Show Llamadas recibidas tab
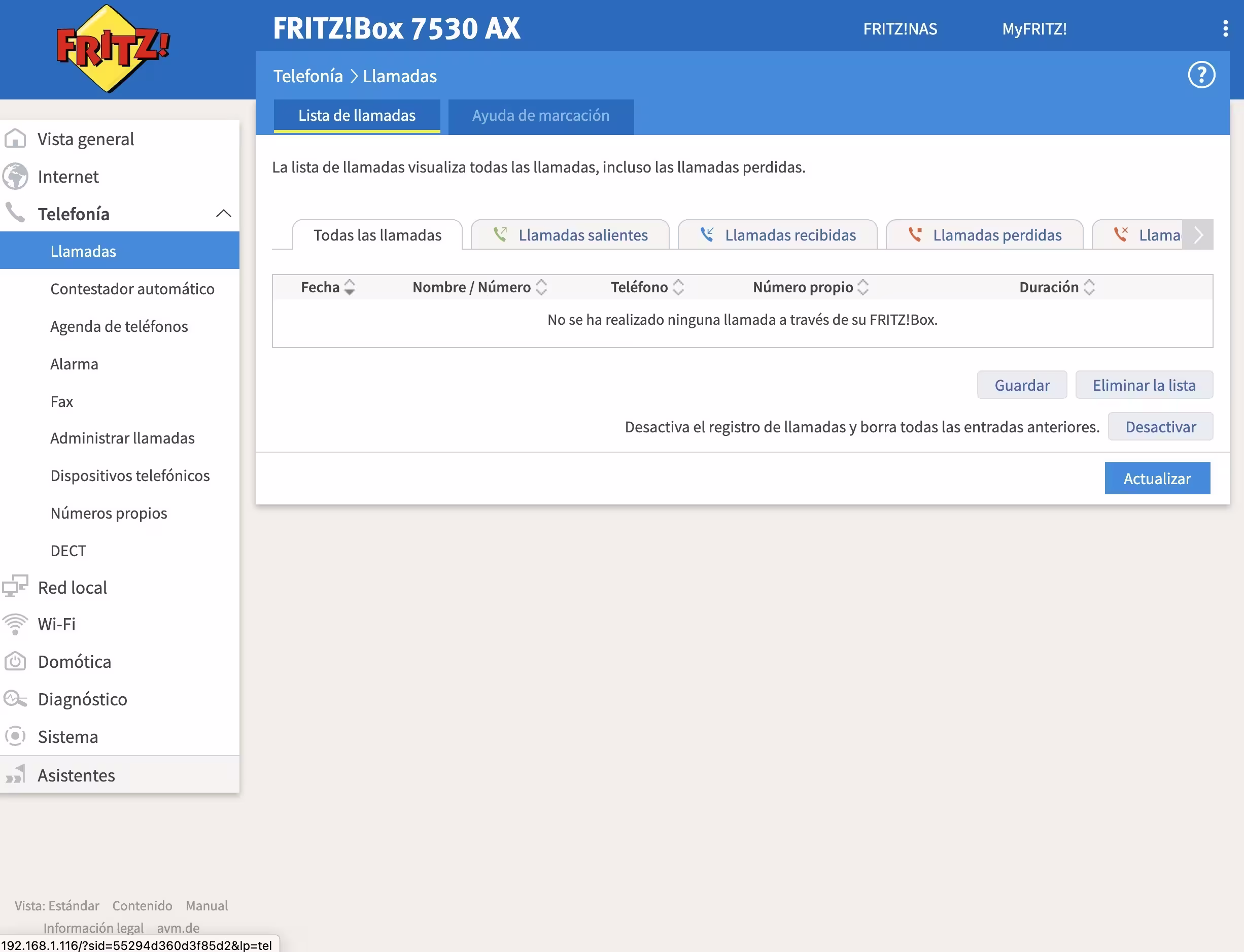Viewport: 1244px width, 952px height. [777, 234]
